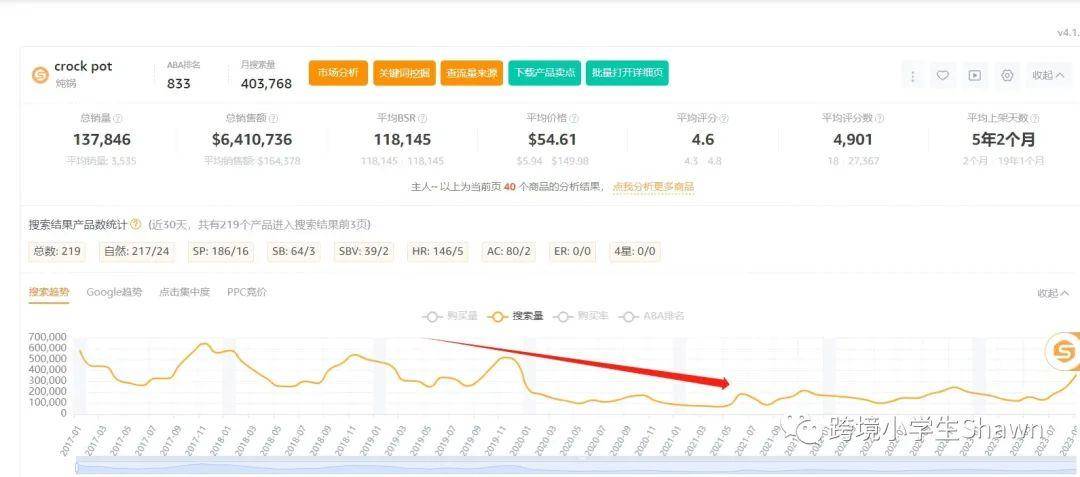Click the 700,000 y-axis label
The width and height of the screenshot is (1080, 477).
click(x=48, y=337)
